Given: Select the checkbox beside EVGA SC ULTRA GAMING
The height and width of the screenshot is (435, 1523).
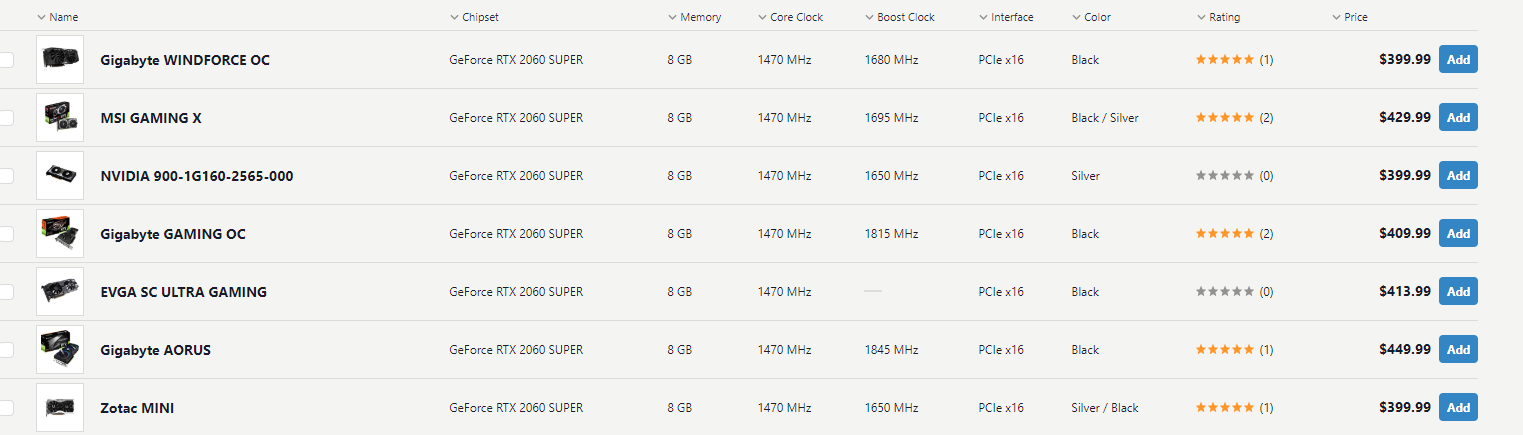Looking at the screenshot, I should 6,292.
